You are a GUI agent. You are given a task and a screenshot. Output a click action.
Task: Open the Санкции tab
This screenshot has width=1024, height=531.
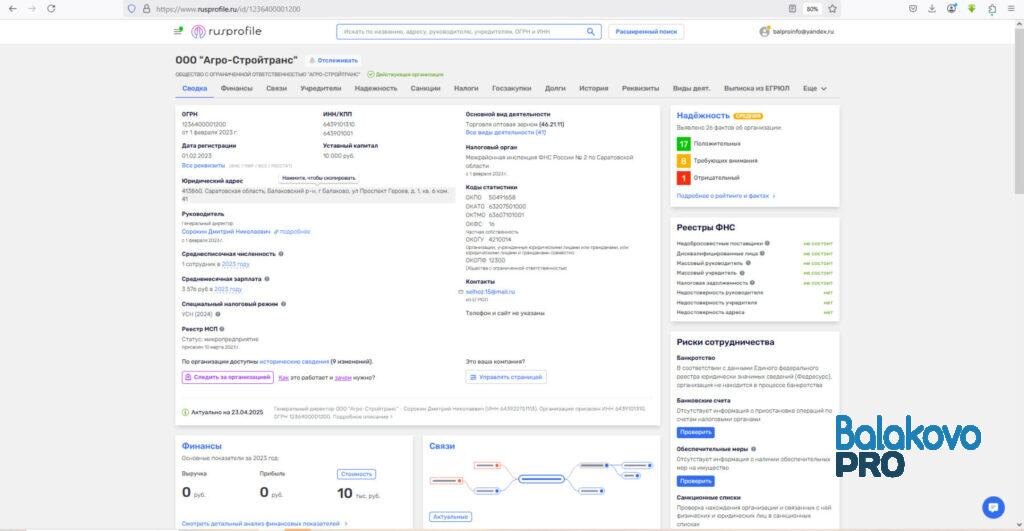tap(425, 88)
